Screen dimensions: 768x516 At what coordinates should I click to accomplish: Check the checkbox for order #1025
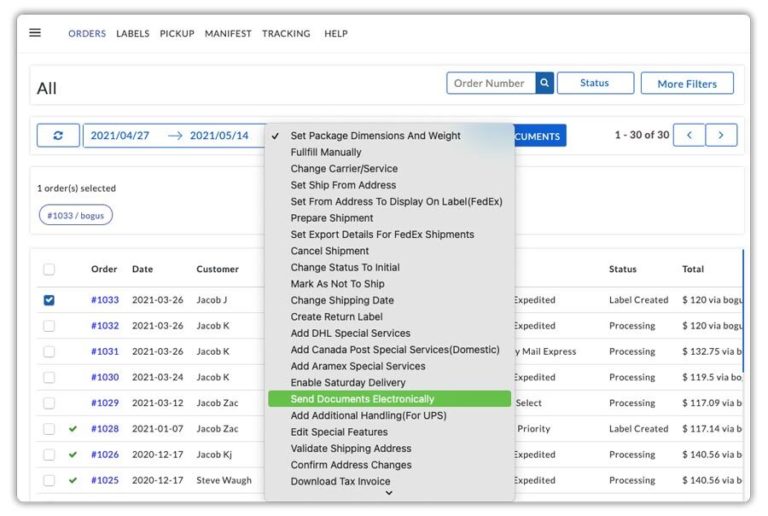pyautogui.click(x=49, y=480)
